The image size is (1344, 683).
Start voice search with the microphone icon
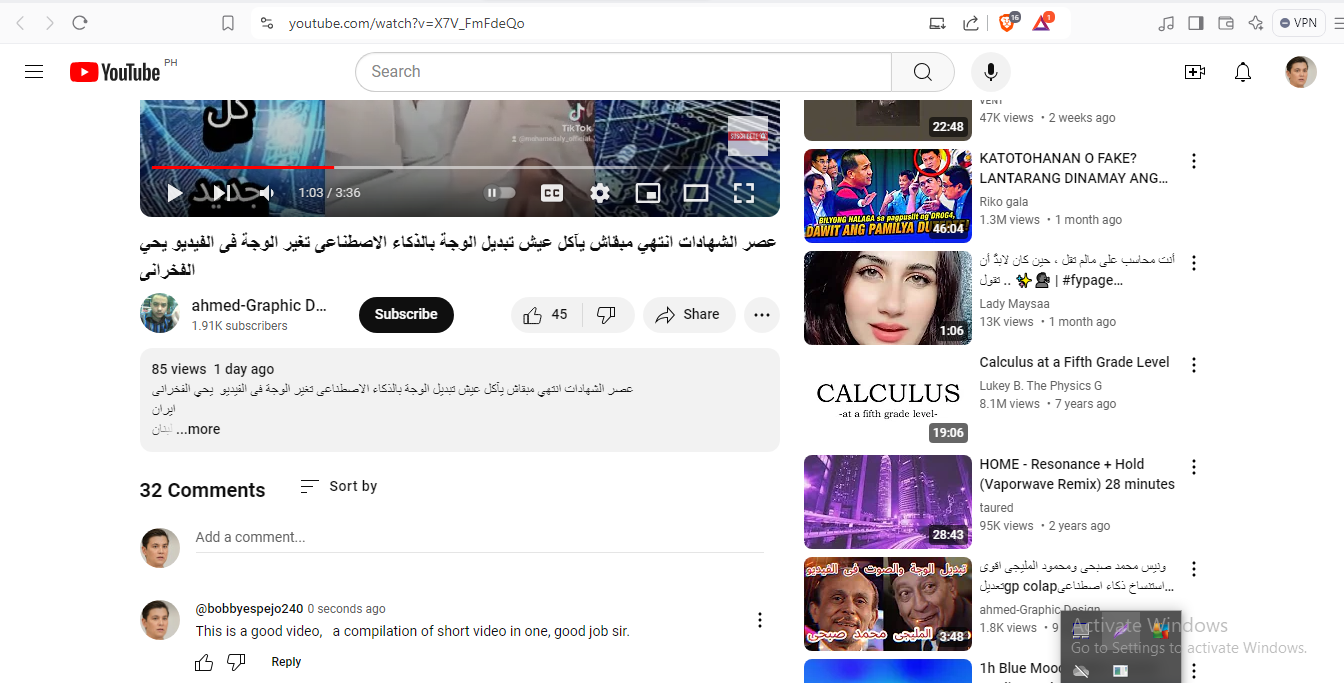[x=991, y=72]
